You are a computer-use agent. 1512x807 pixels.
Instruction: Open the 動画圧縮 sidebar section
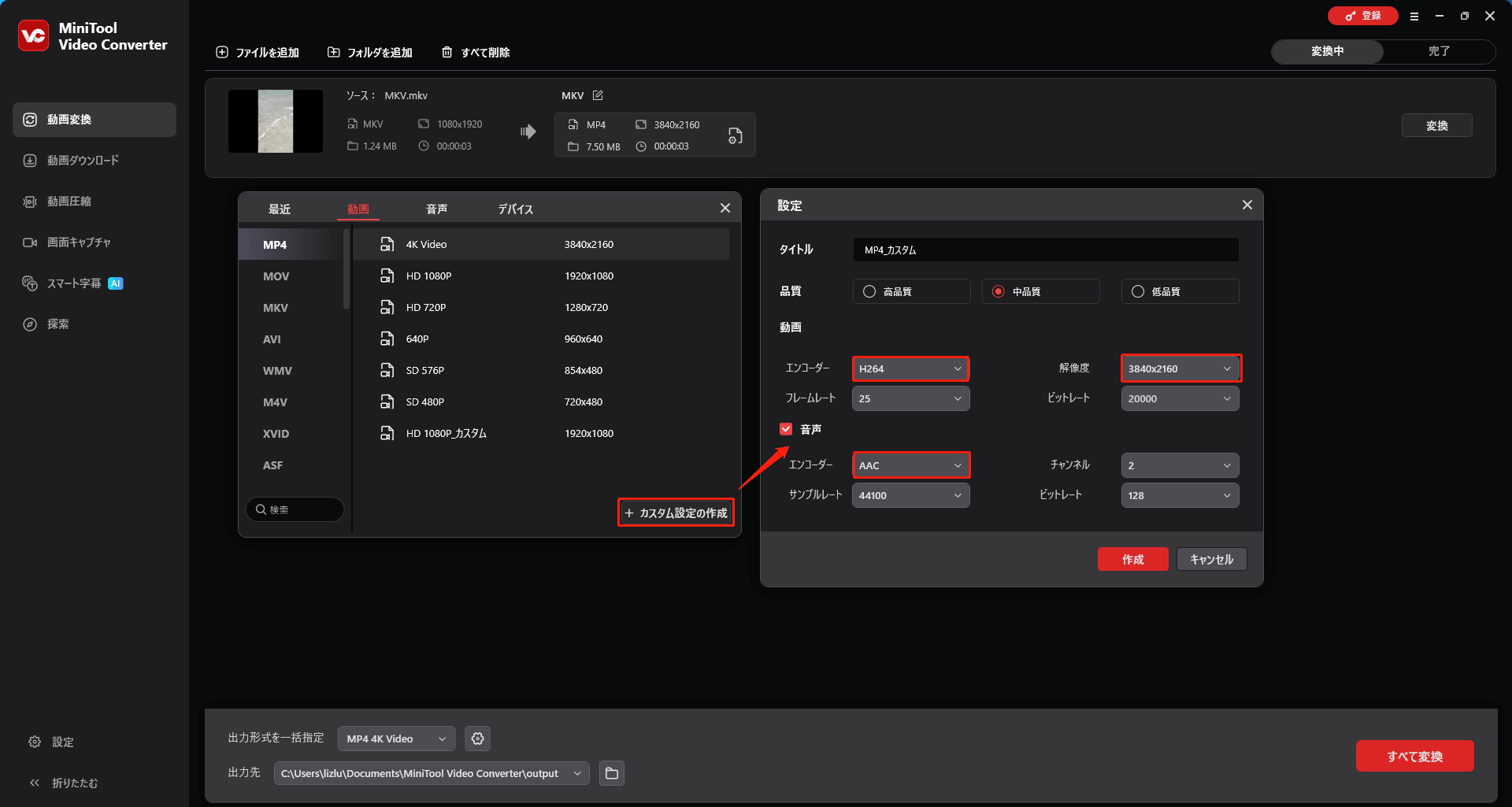pos(70,201)
